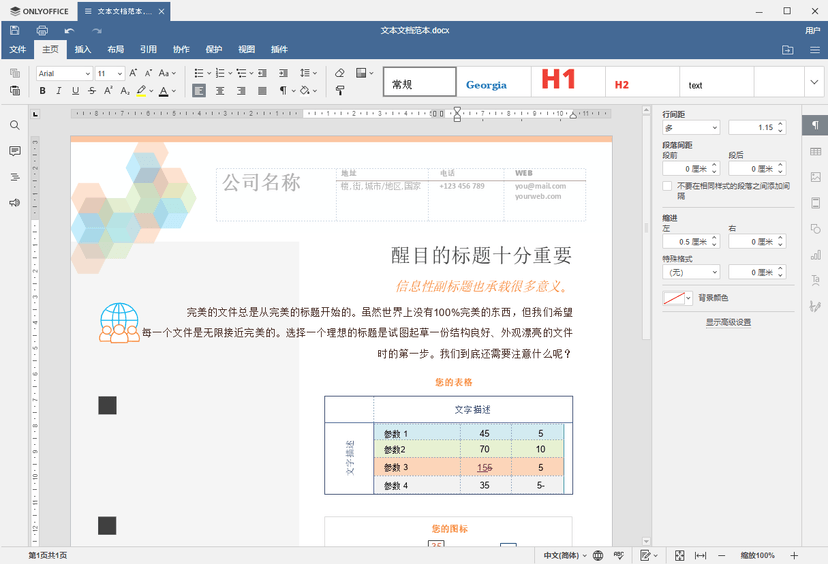This screenshot has height=564, width=828.
Task: Undo the last action
Action: pyautogui.click(x=69, y=31)
